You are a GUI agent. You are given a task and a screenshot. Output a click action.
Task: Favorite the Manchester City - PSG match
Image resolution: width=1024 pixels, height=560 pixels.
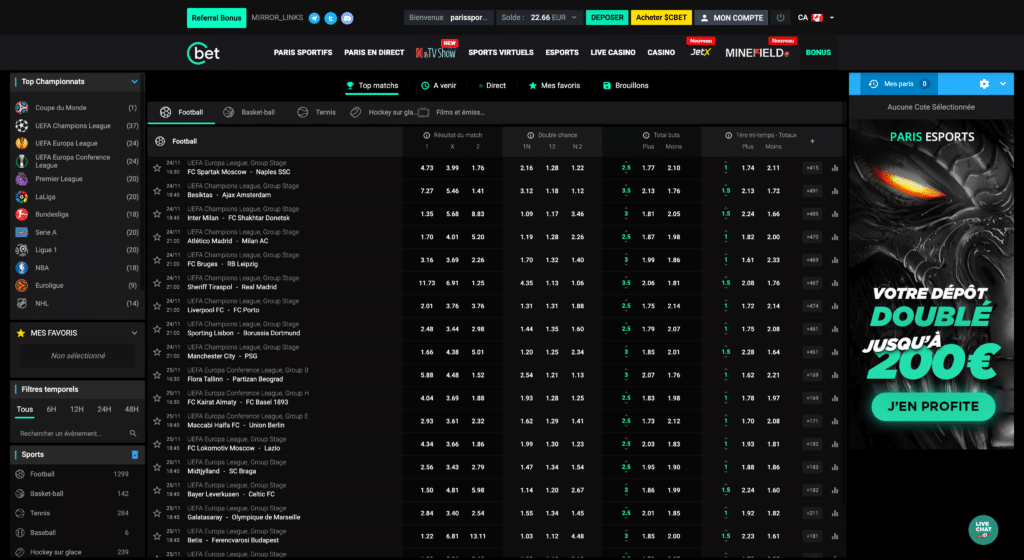point(157,352)
